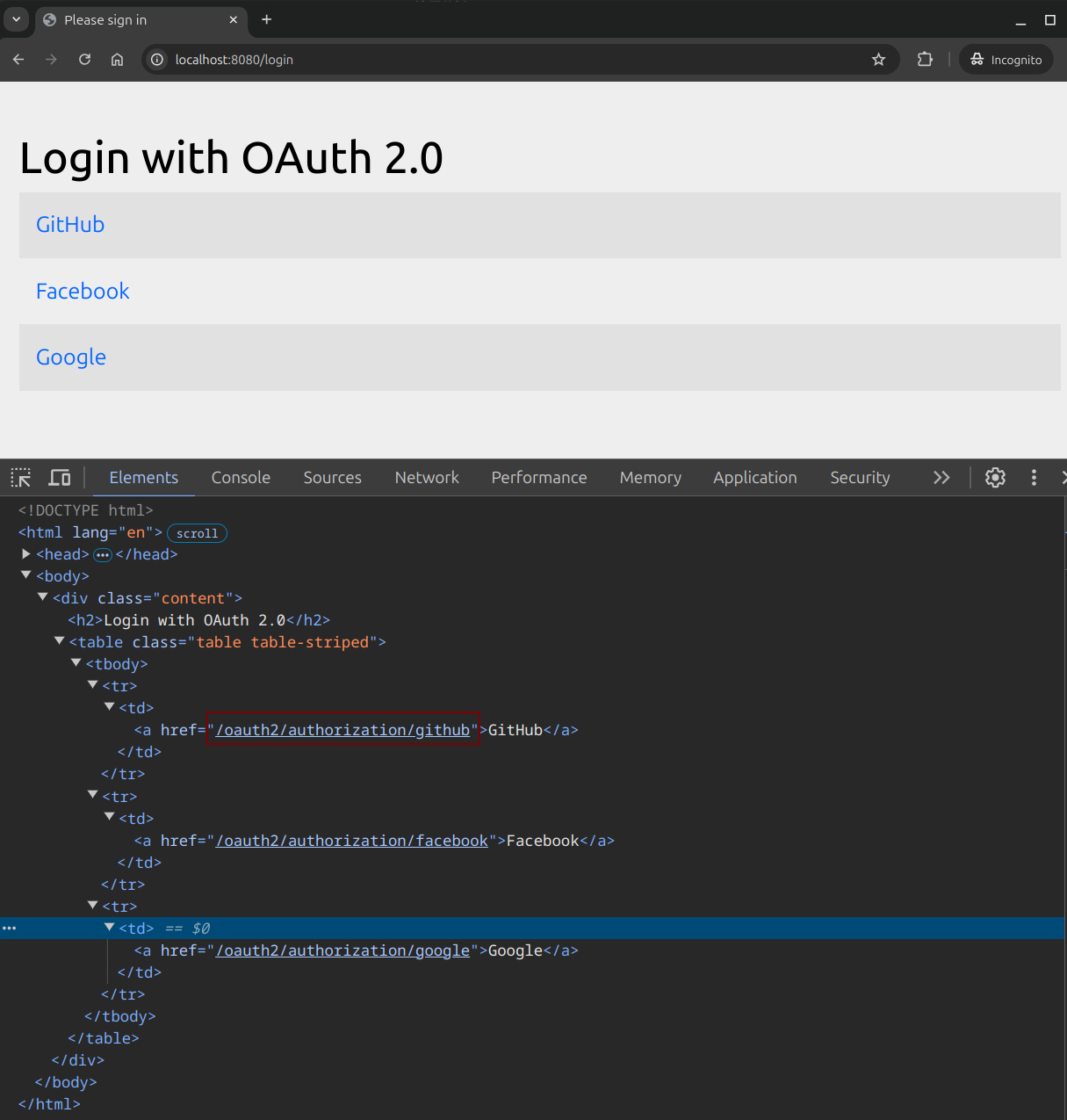
Task: Open DevTools three-dot customize menu
Action: pos(1034,478)
